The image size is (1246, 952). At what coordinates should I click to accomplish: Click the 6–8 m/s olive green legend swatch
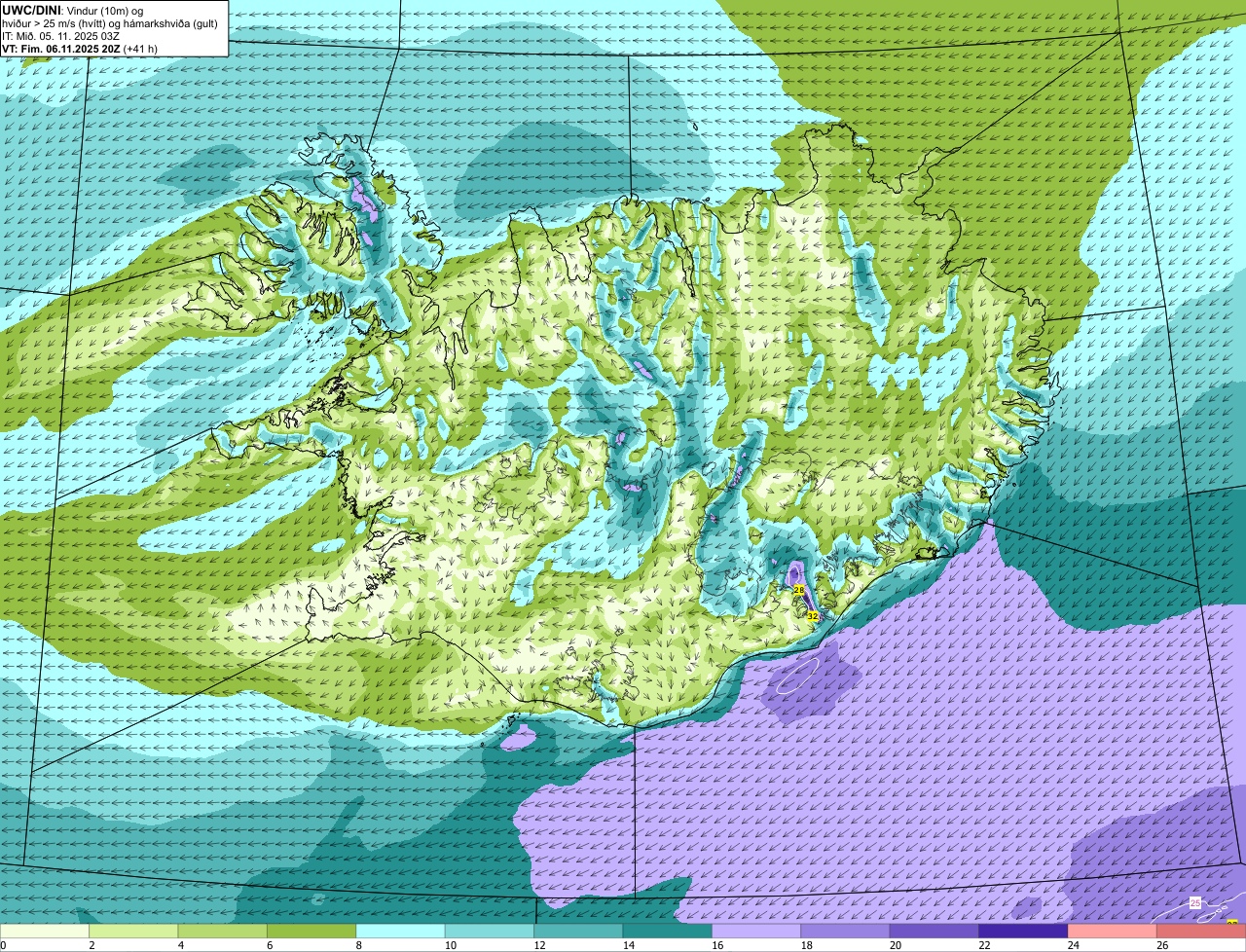[311, 931]
